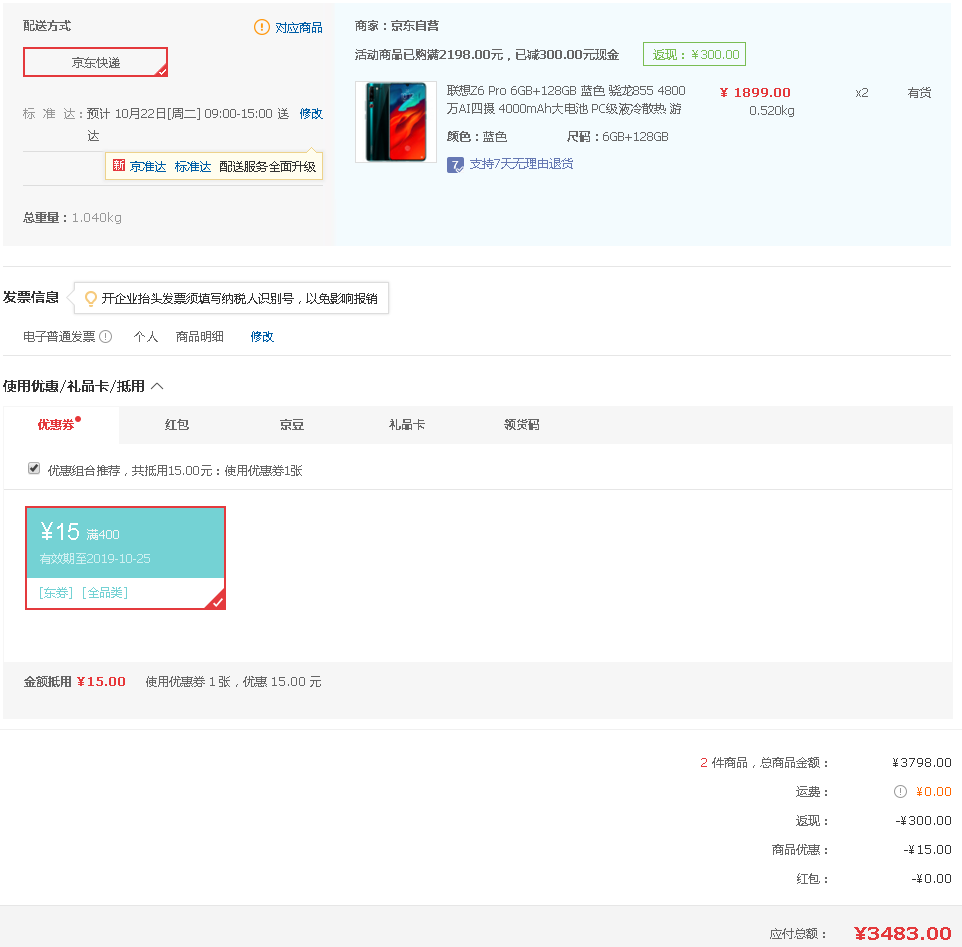Click info icon beside 电子普通发票
The width and height of the screenshot is (962, 947).
pos(106,336)
